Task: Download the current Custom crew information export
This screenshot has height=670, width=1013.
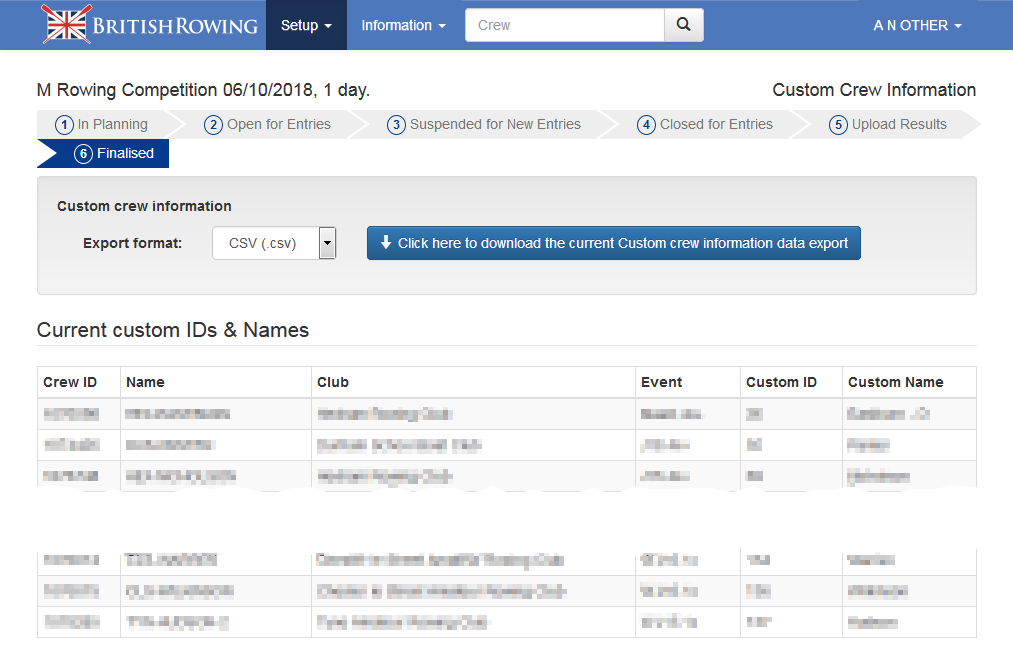Action: 613,243
